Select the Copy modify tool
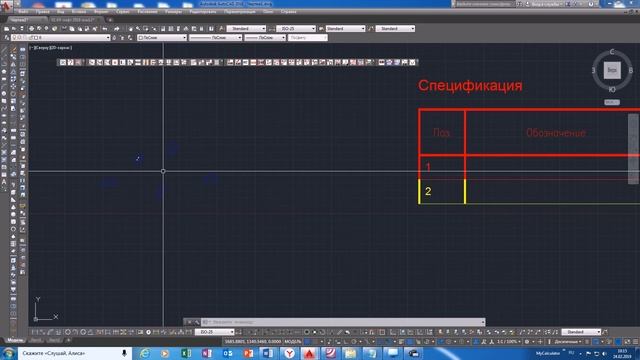The width and height of the screenshot is (640, 360). pyautogui.click(x=13, y=57)
